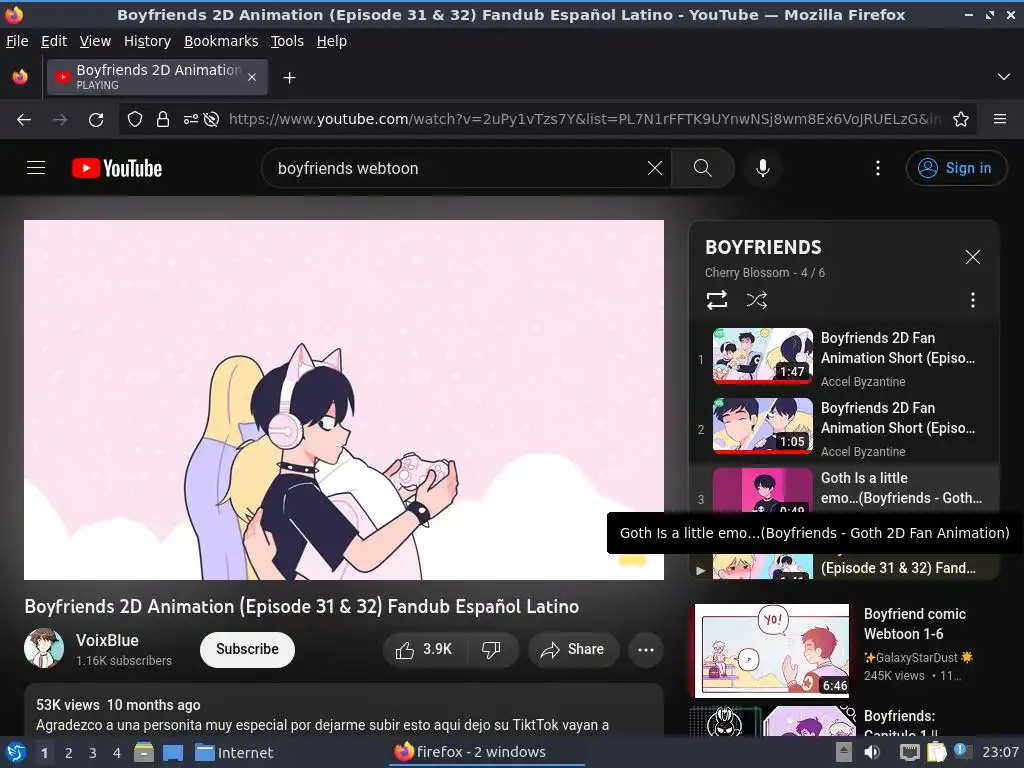Viewport: 1024px width, 768px height.
Task: Click the Sign in button
Action: (956, 168)
